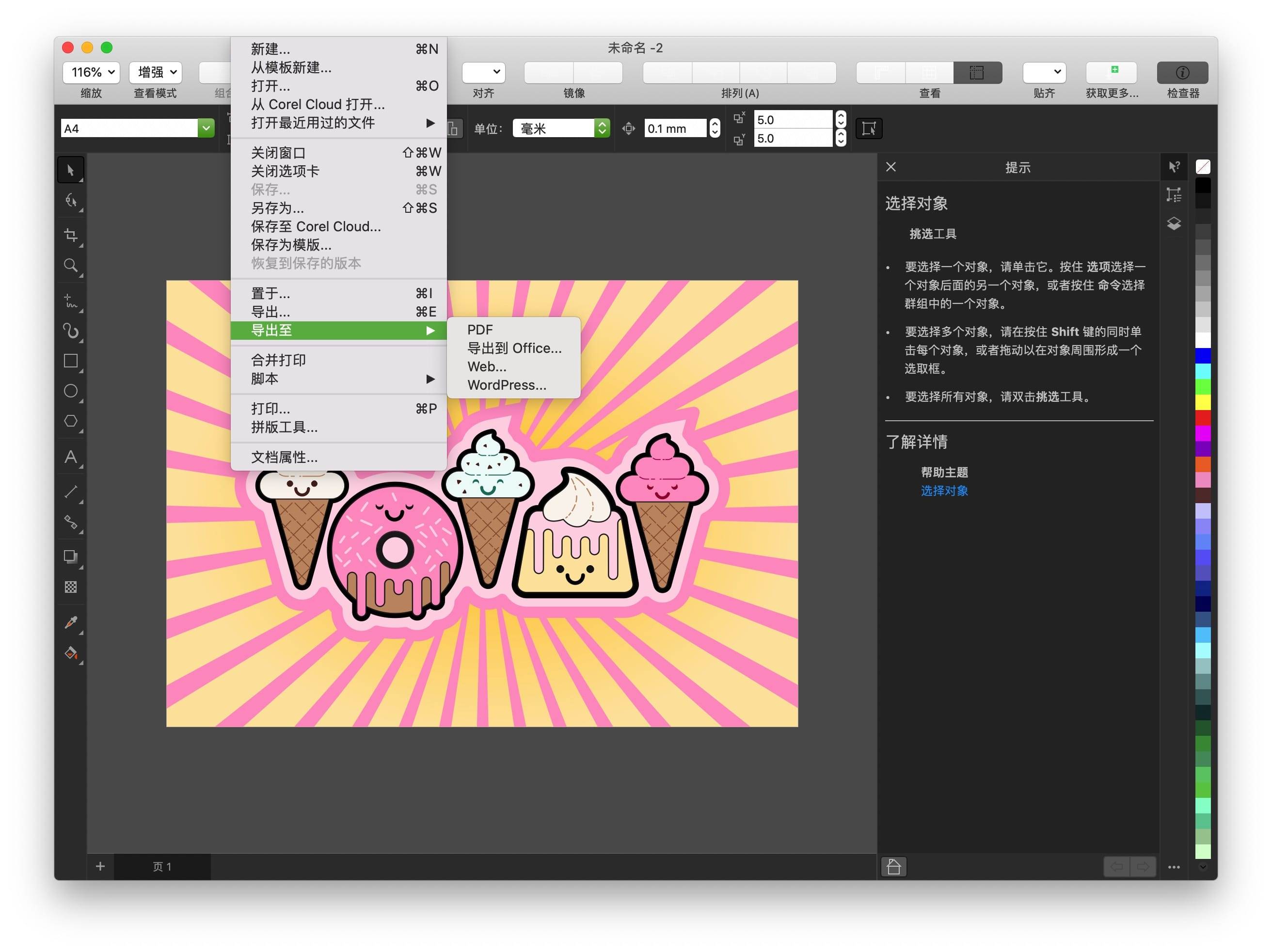Select the Eyedropper tool
Viewport: 1272px width, 952px height.
click(71, 622)
